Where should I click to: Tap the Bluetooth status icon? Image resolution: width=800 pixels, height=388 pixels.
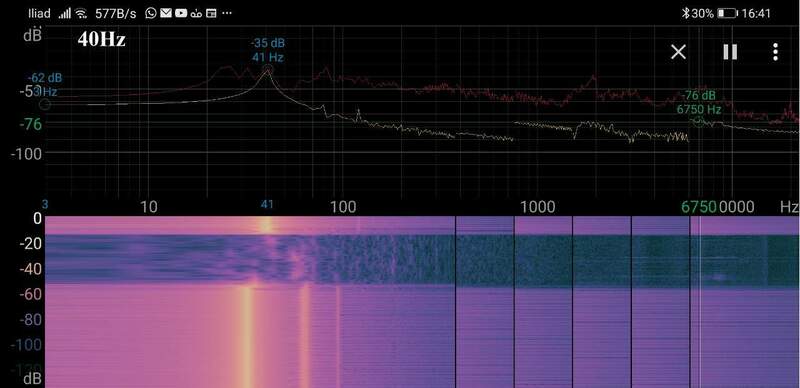tap(686, 13)
